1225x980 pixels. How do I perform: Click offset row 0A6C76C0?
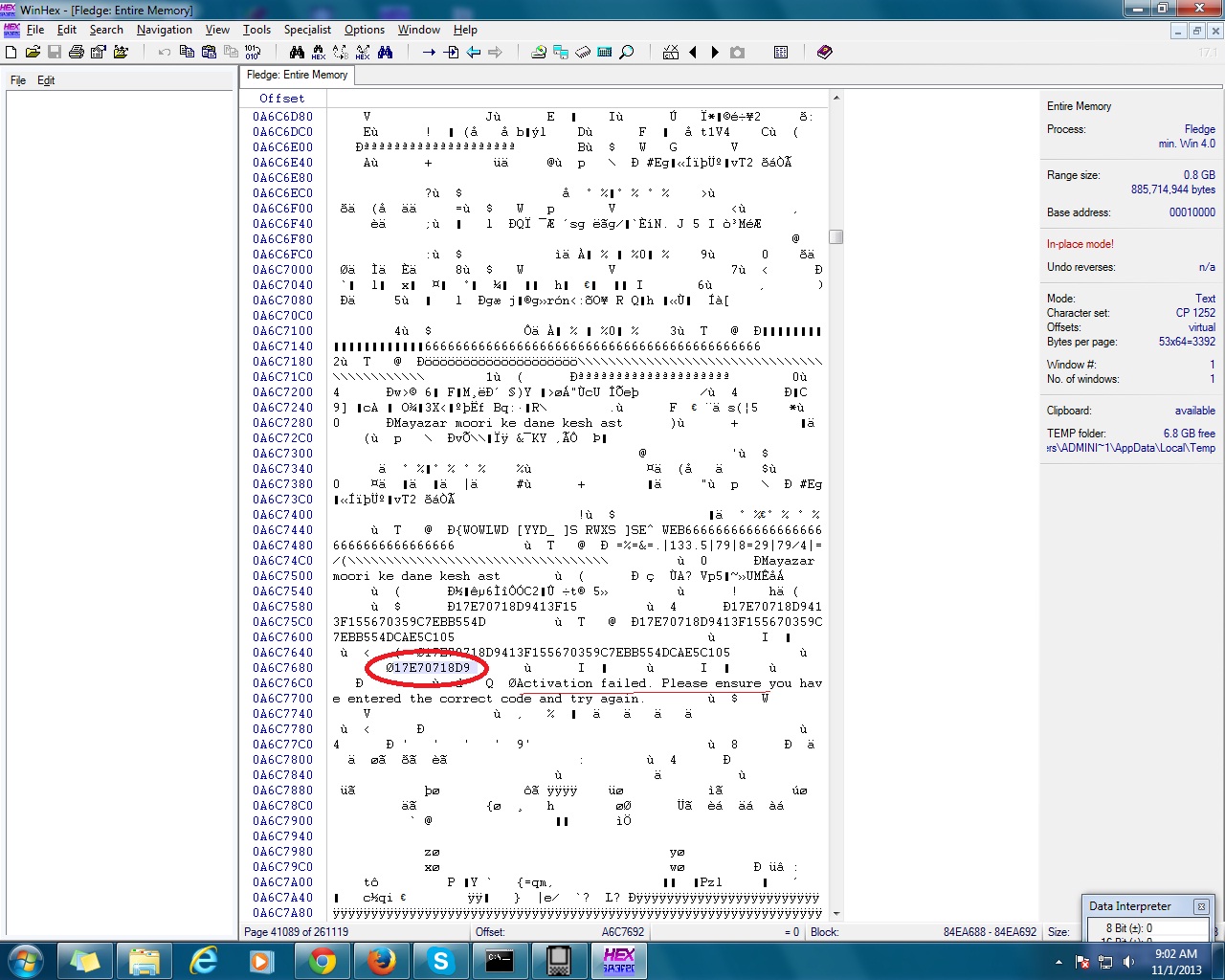(x=282, y=683)
